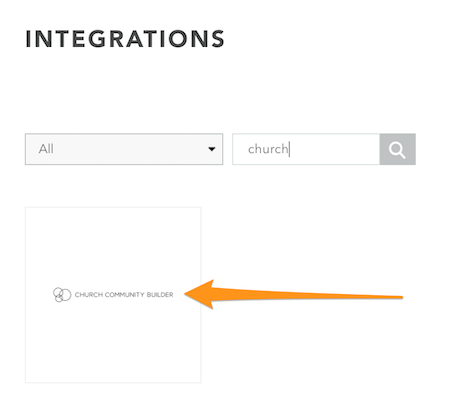450x417 pixels.
Task: Click the overlapping circles icon in the tile
Action: coord(62,295)
